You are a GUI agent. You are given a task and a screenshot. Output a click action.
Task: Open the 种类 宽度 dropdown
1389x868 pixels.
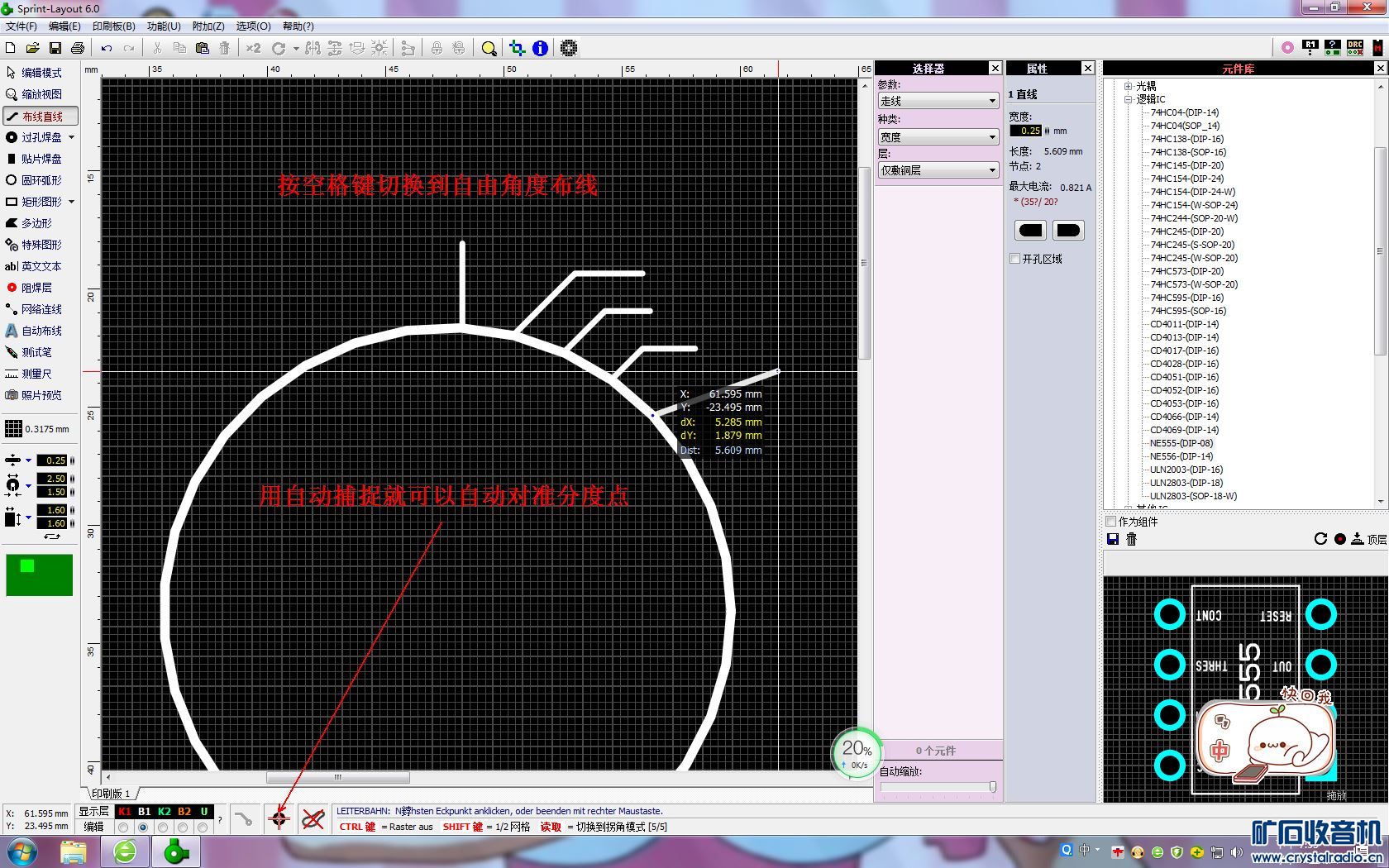coord(938,137)
